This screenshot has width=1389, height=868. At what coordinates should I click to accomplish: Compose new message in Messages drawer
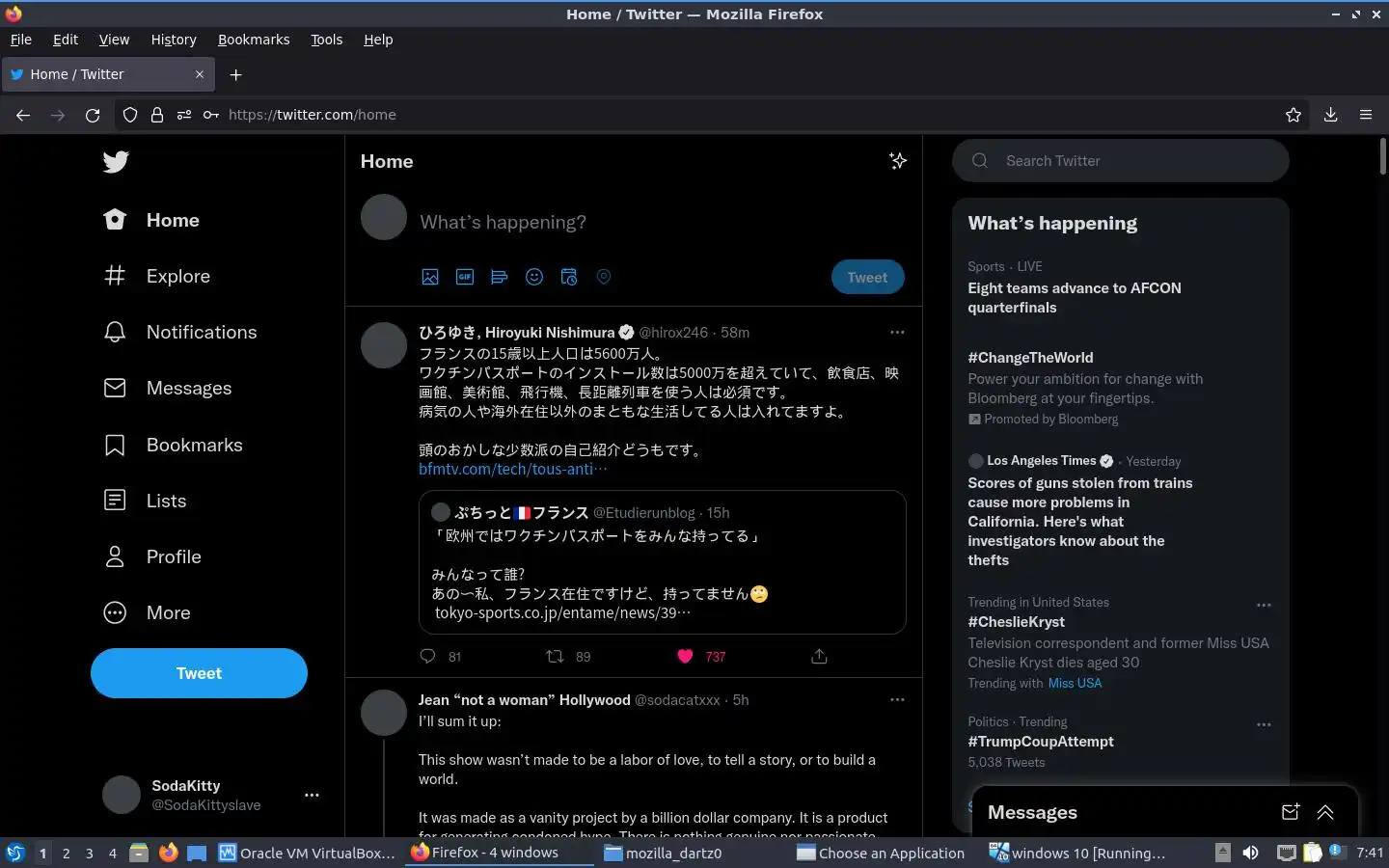1291,812
